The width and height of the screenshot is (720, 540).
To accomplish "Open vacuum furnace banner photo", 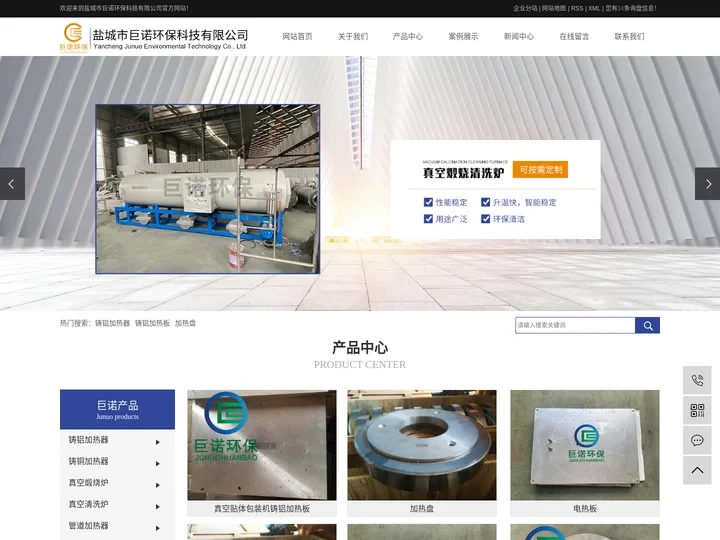I will tap(208, 189).
